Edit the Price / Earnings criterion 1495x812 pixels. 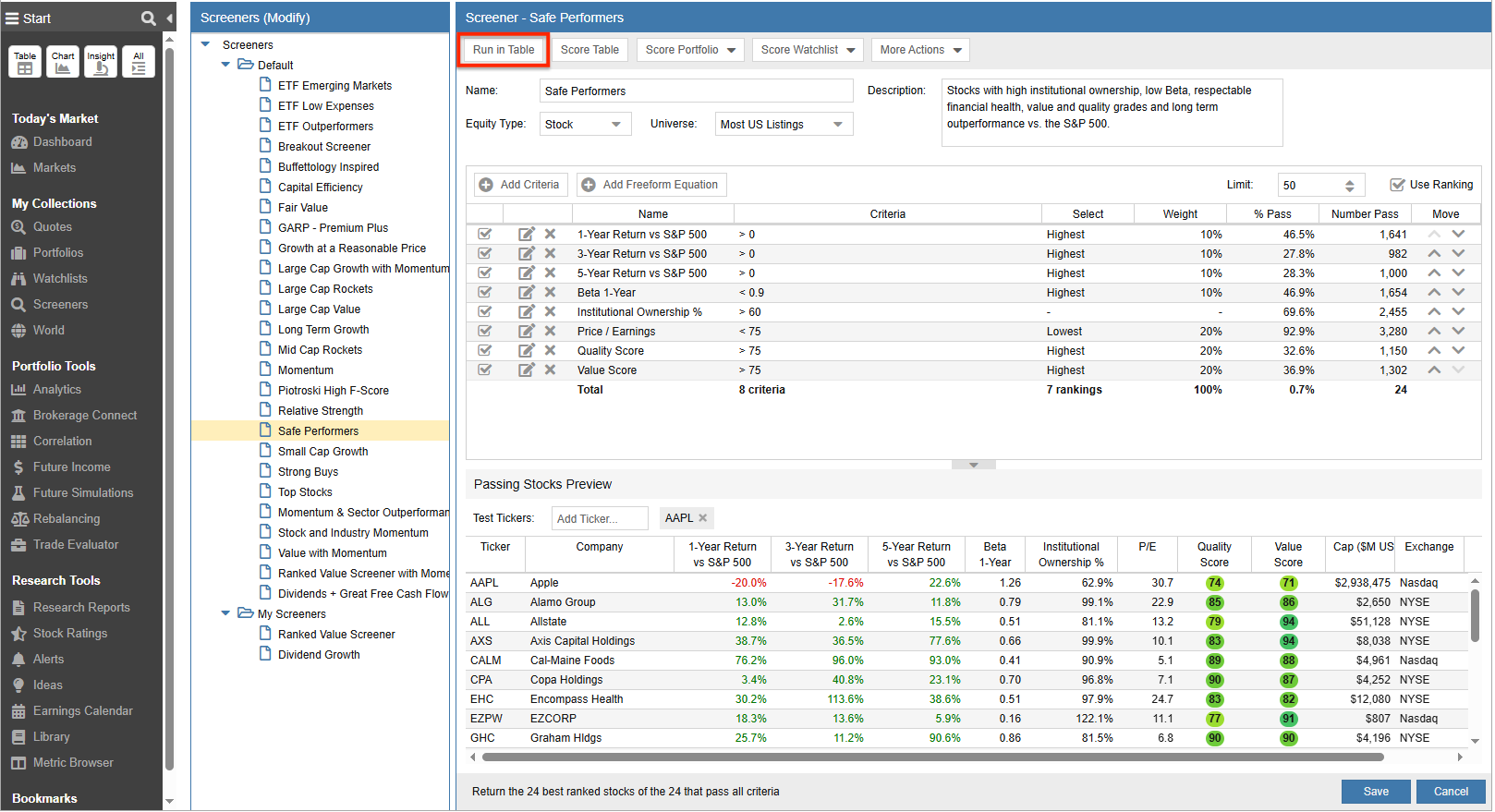(x=527, y=332)
